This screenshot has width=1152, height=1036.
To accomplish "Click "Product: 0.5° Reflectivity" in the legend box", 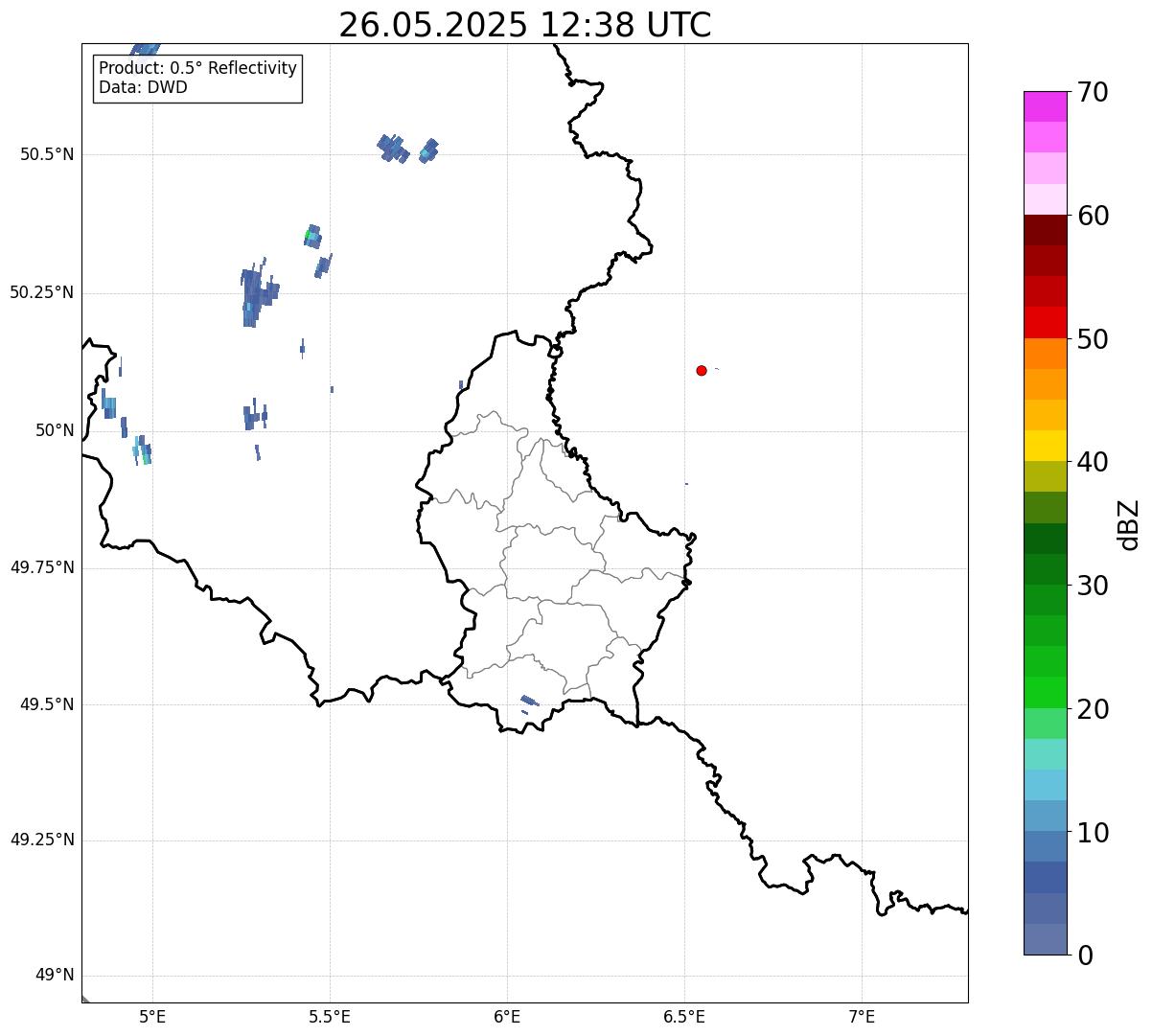I will point(197,69).
